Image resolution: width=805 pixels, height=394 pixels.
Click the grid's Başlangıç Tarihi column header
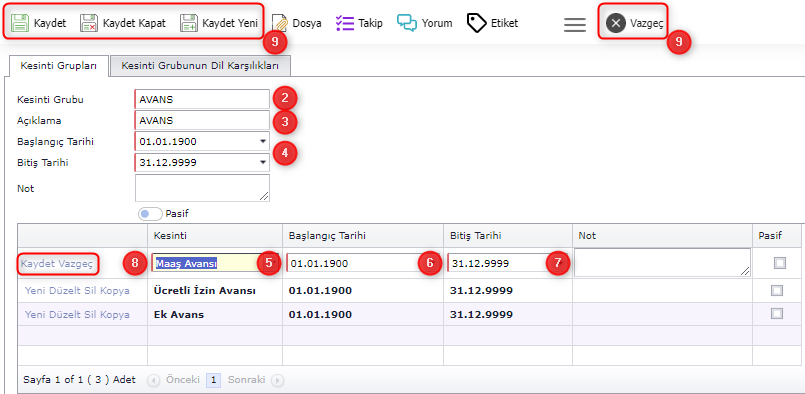coord(363,235)
